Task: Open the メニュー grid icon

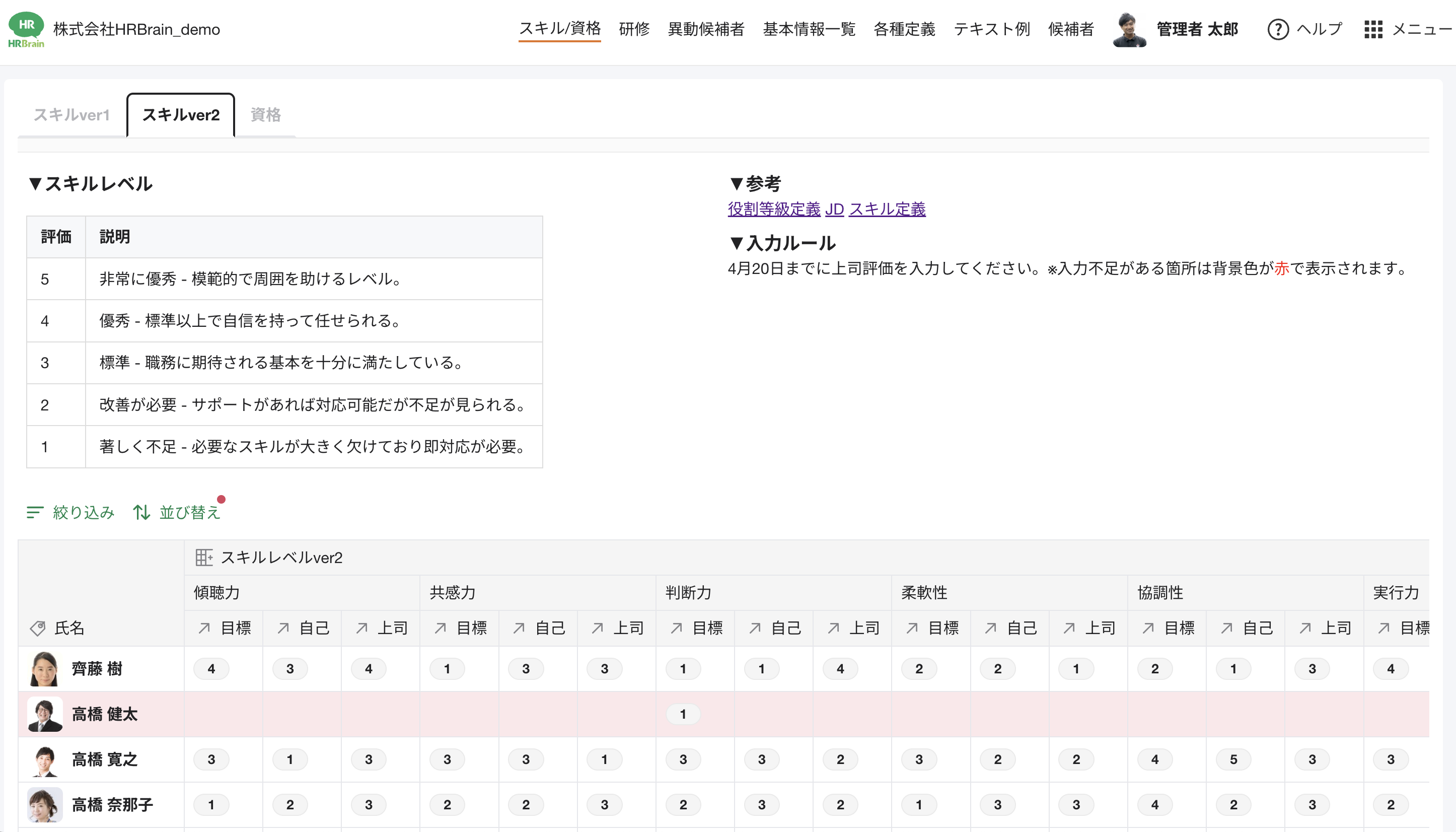Action: [1373, 29]
